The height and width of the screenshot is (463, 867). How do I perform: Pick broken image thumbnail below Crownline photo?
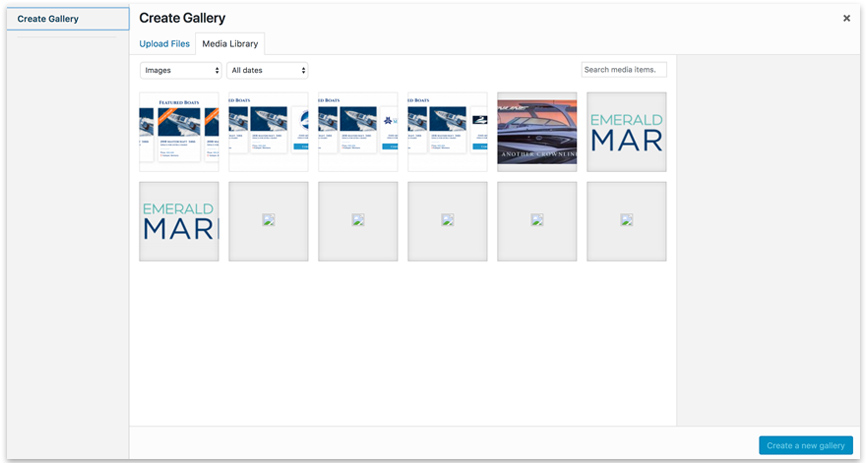tap(537, 221)
